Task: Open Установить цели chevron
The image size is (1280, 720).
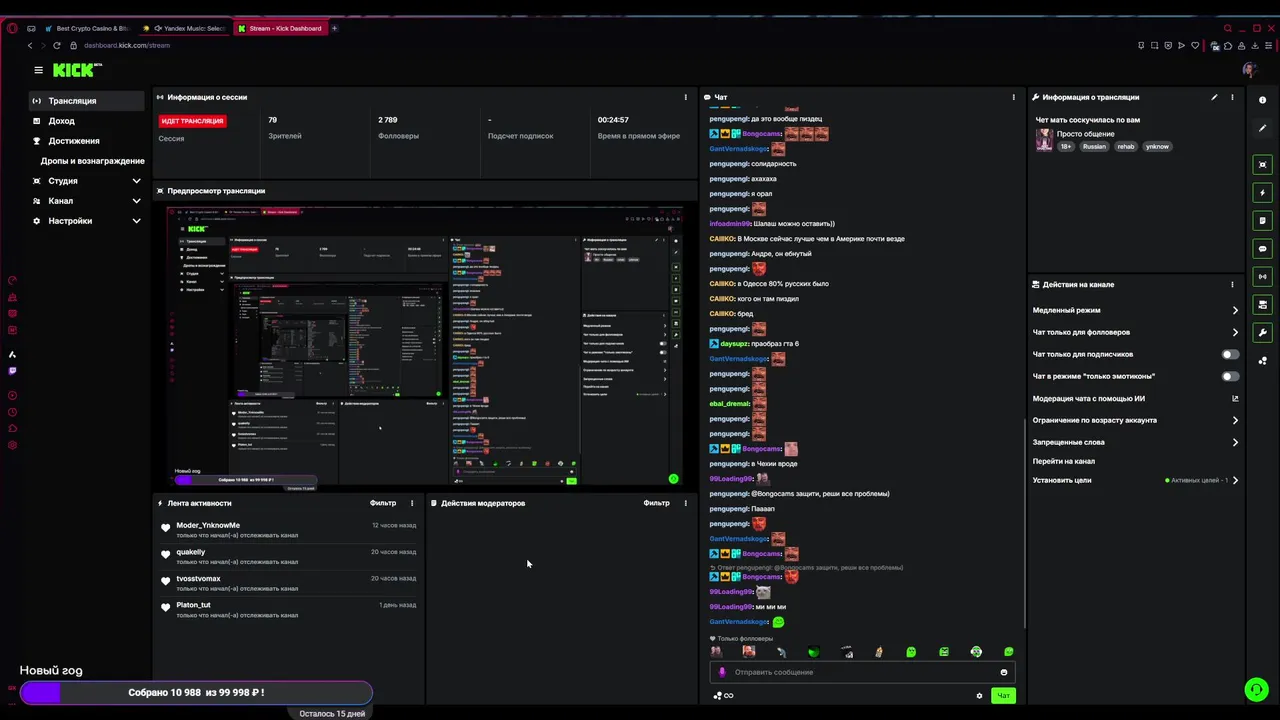Action: (x=1235, y=480)
